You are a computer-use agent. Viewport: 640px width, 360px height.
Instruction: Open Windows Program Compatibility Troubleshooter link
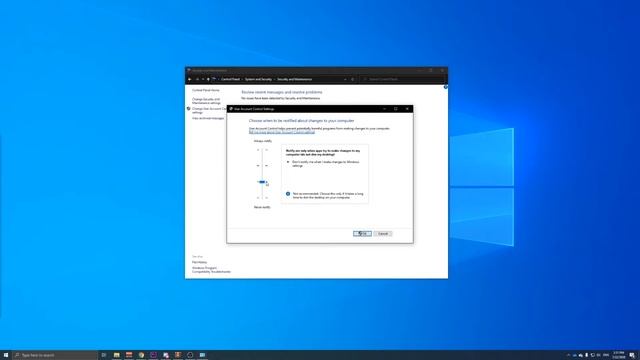(x=211, y=270)
